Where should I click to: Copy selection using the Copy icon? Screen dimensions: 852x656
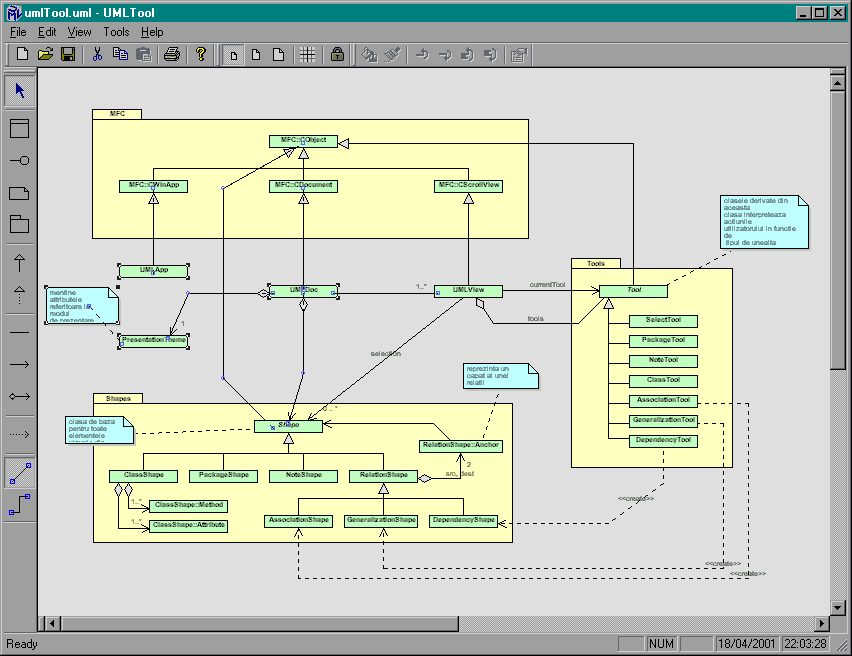120,54
